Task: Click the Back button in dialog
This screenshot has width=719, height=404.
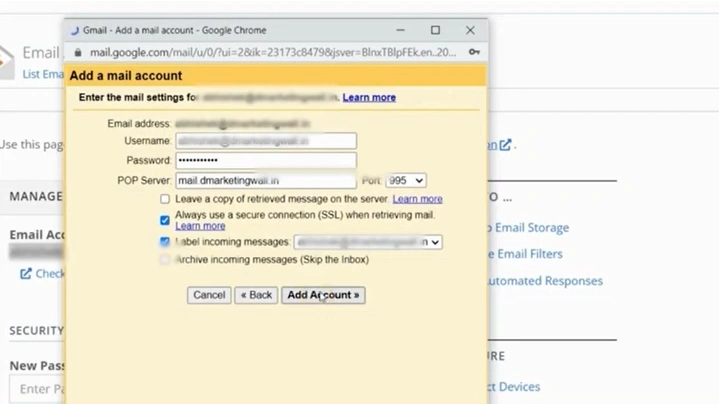Action: 256,295
